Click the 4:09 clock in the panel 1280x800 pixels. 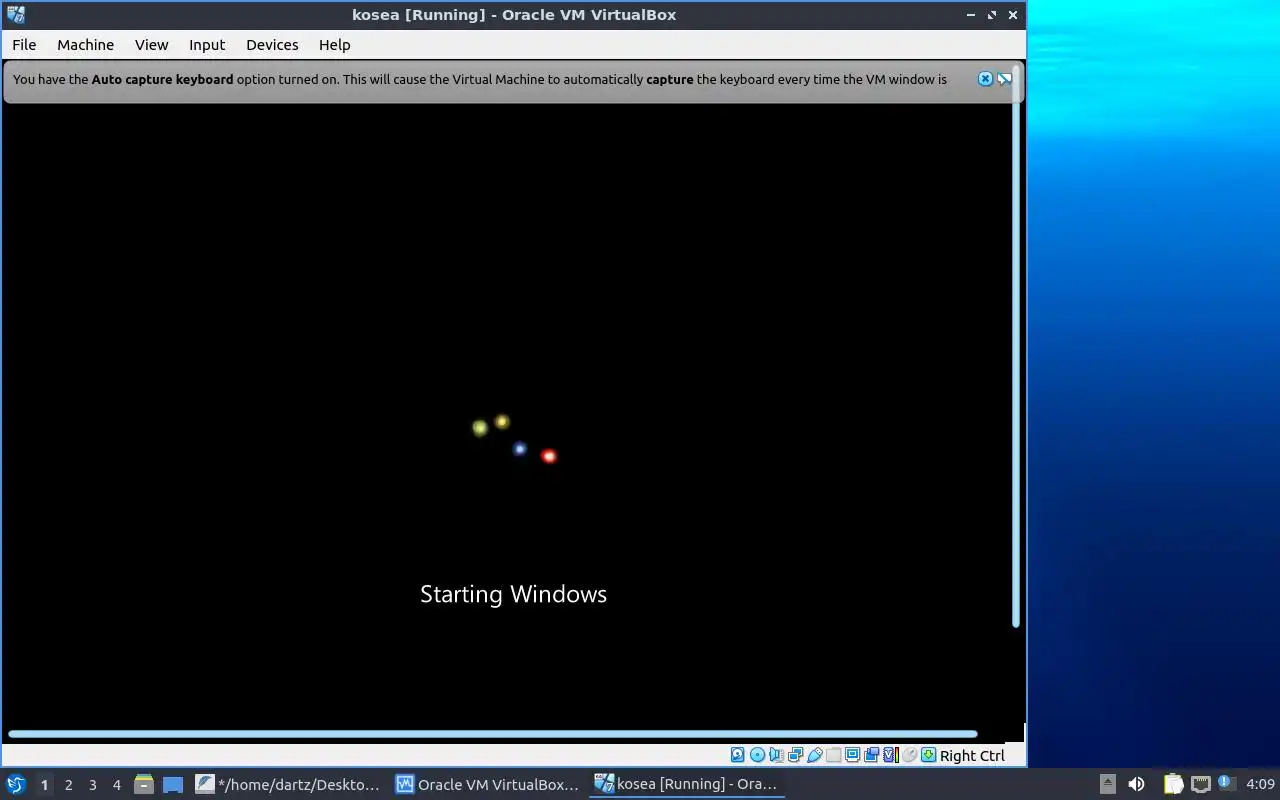pyautogui.click(x=1260, y=784)
